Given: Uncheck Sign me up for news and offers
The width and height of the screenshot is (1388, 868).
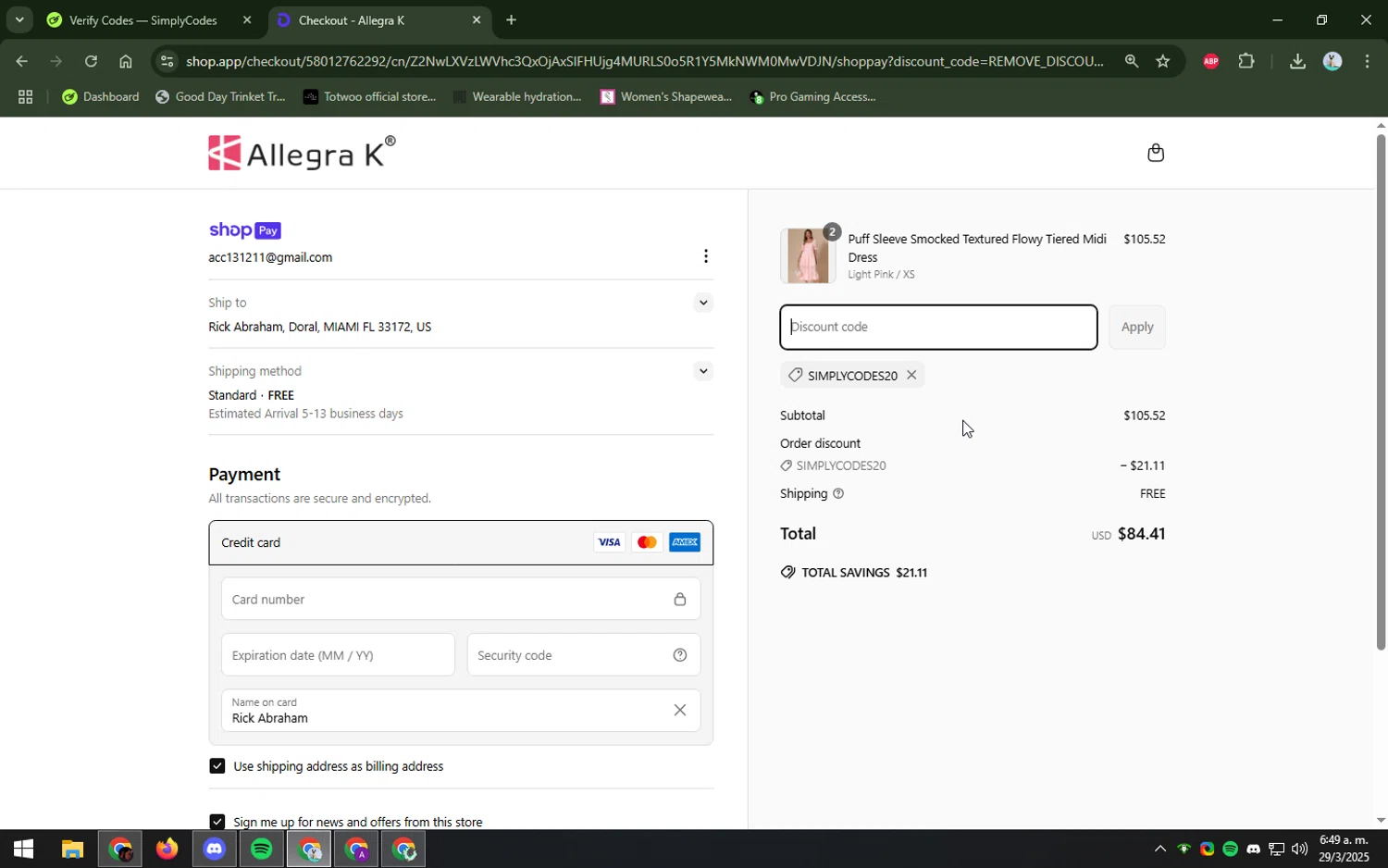Looking at the screenshot, I should pyautogui.click(x=217, y=822).
